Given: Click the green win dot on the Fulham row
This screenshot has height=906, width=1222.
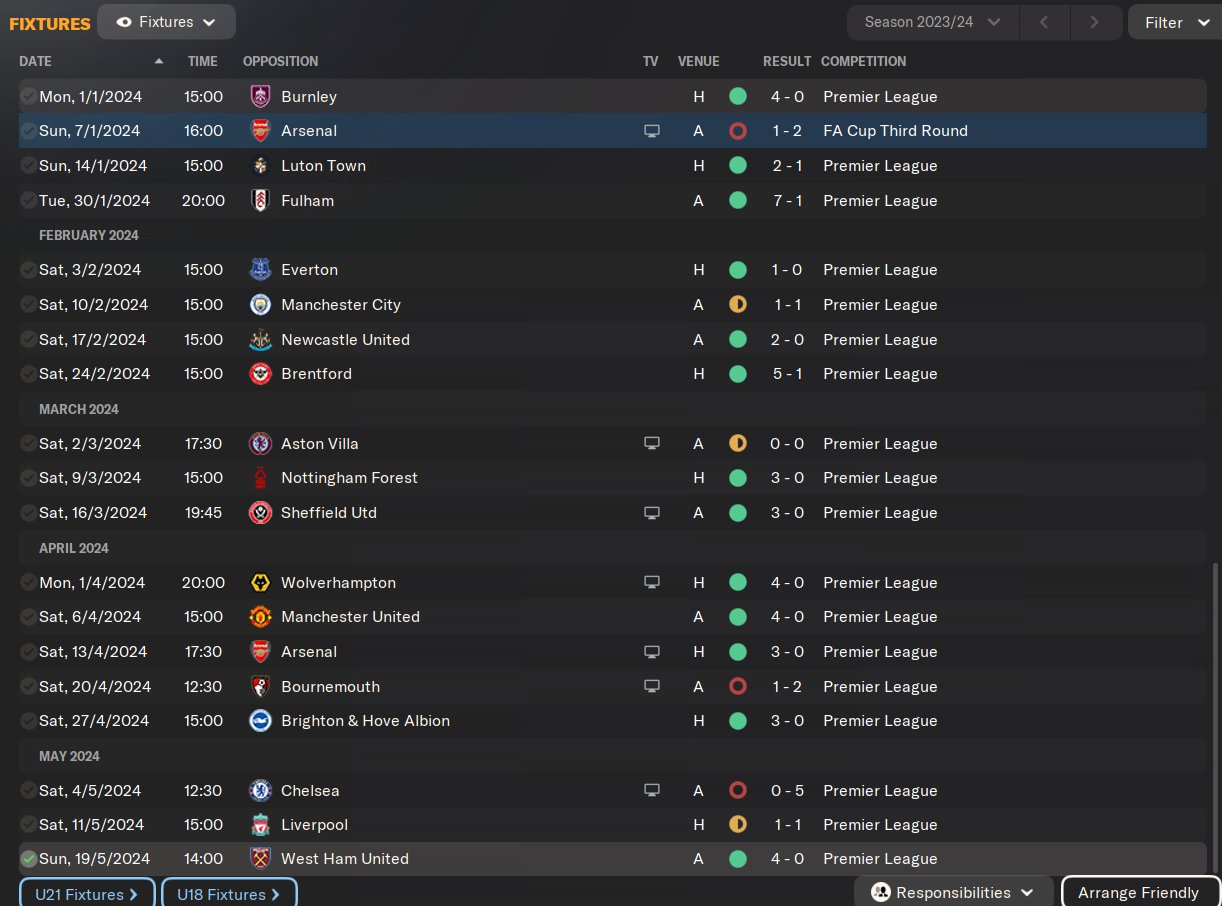Looking at the screenshot, I should tap(738, 201).
